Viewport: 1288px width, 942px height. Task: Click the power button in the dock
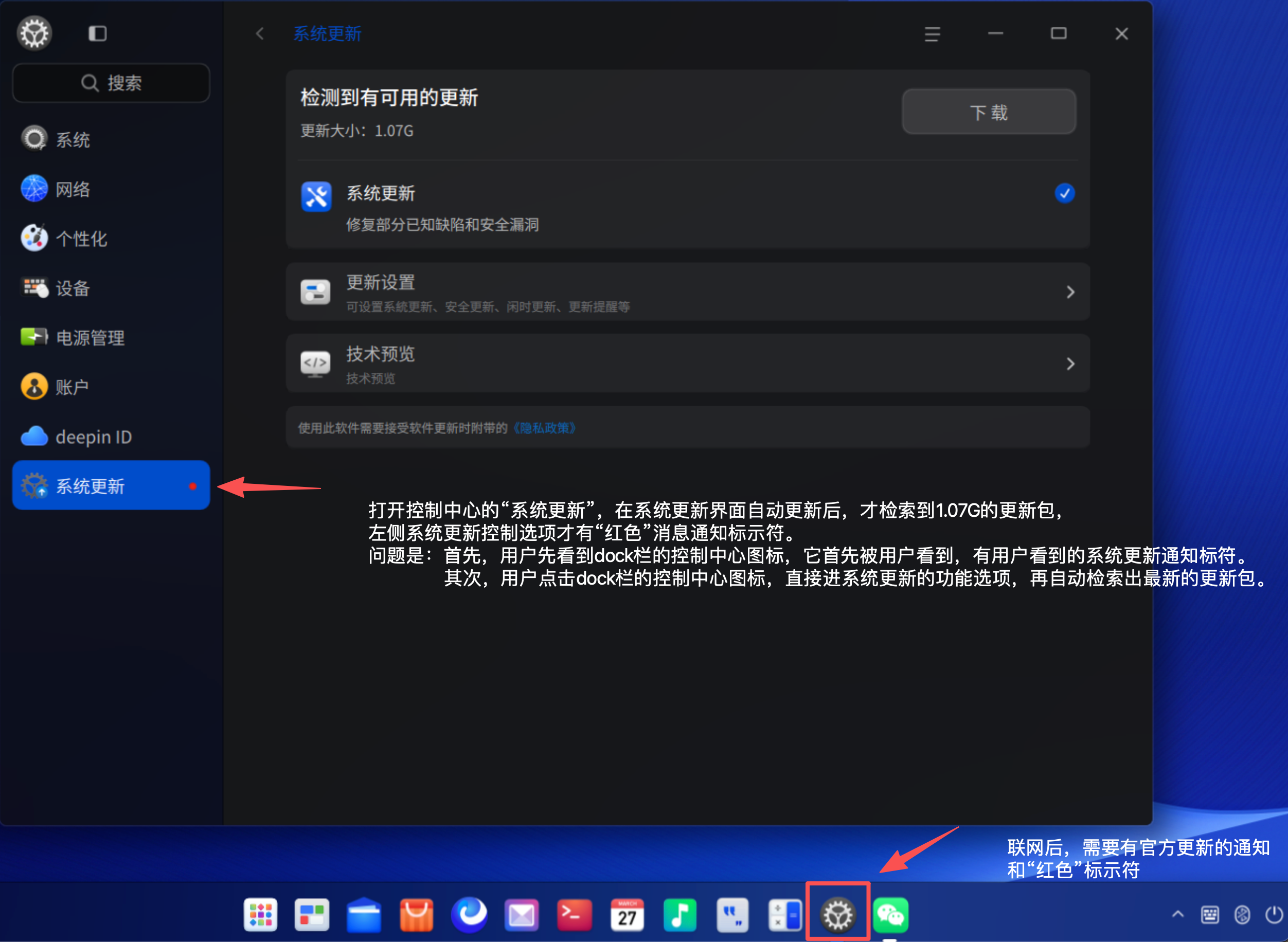[x=1274, y=915]
